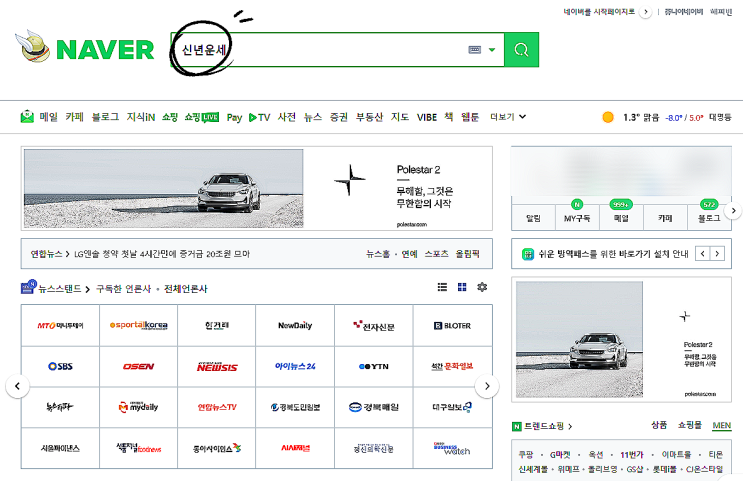Open the 쉬운 방역패스 shortcut notice
This screenshot has width=743, height=481.
(x=613, y=254)
